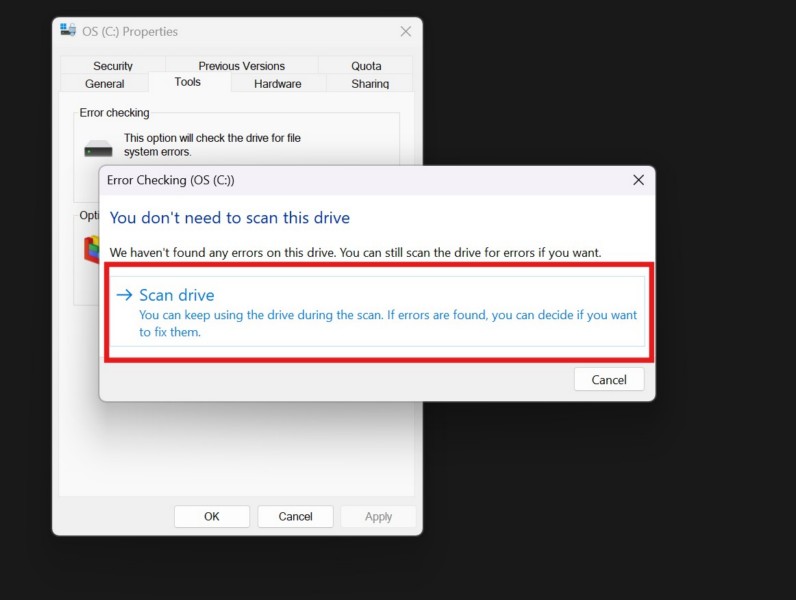Click the colorful defragment icon in Optimize section

91,250
